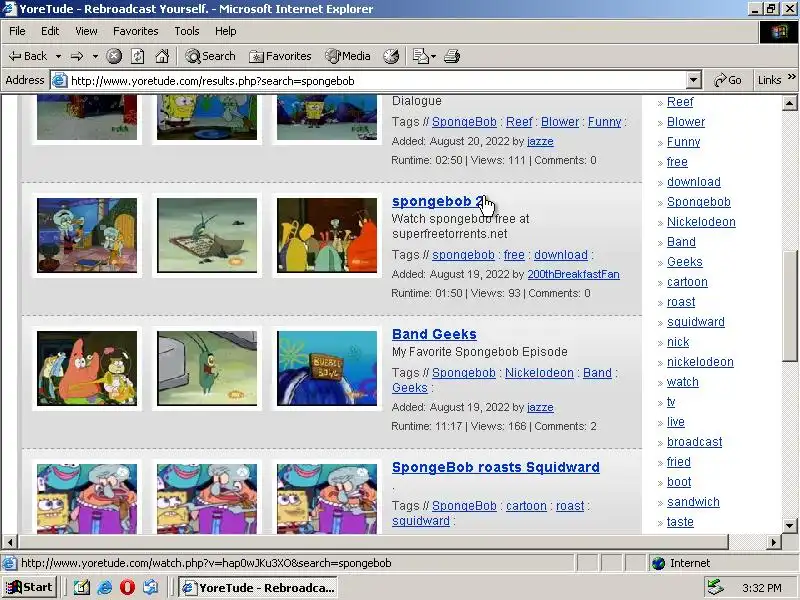The height and width of the screenshot is (600, 800).
Task: Open the Favorites toolbar button
Action: (x=280, y=56)
